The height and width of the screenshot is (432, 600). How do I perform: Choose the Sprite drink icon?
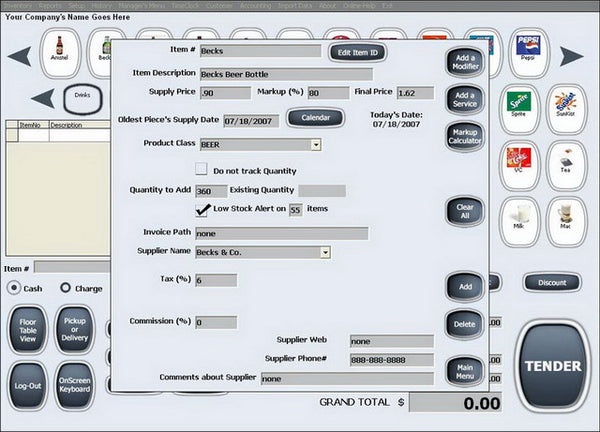point(519,109)
